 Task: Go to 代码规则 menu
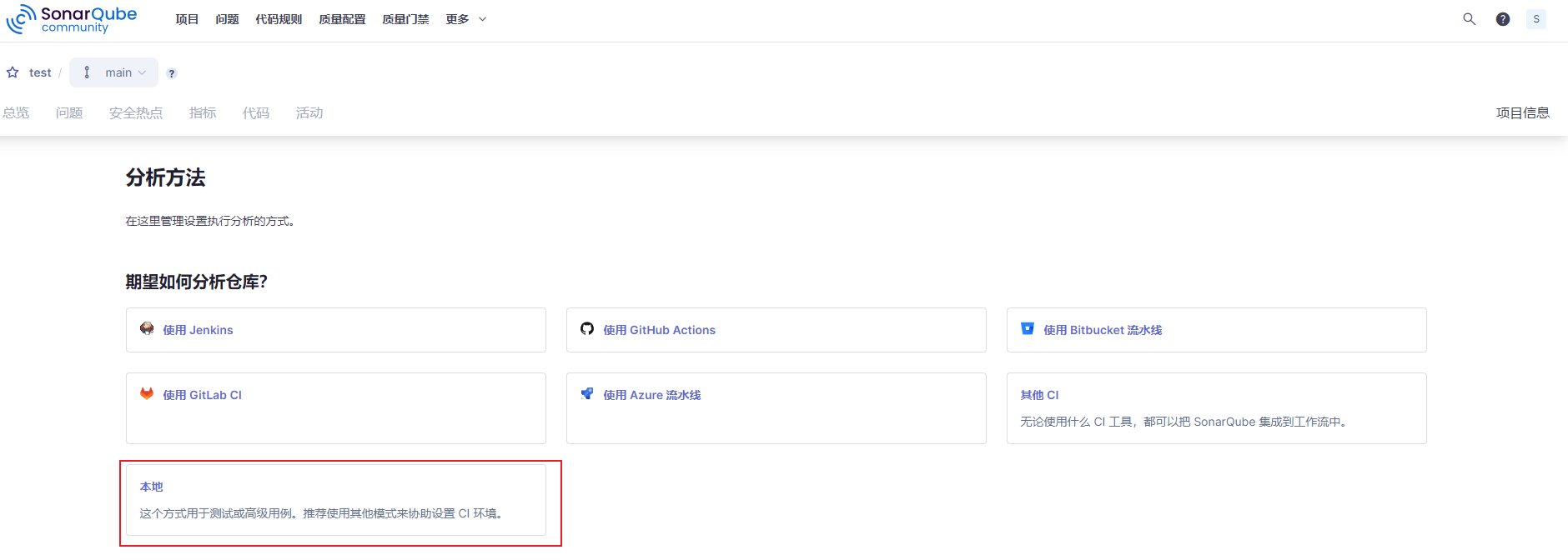click(x=279, y=19)
